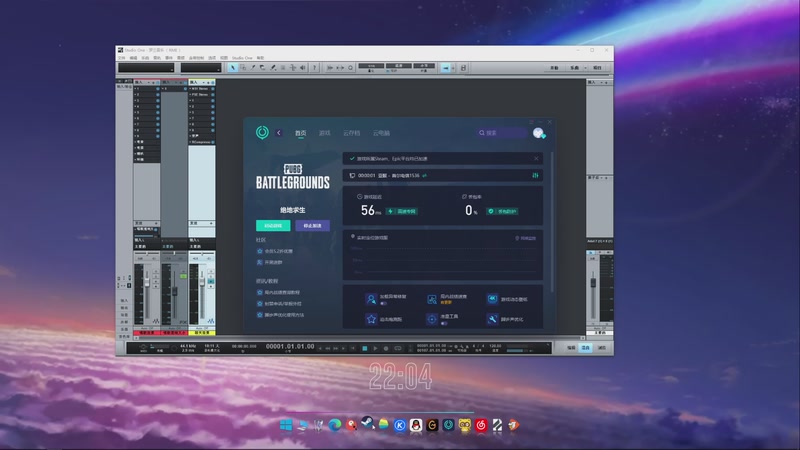Select the Range tool in Studio One toolbar
800x450 pixels.
click(x=243, y=67)
